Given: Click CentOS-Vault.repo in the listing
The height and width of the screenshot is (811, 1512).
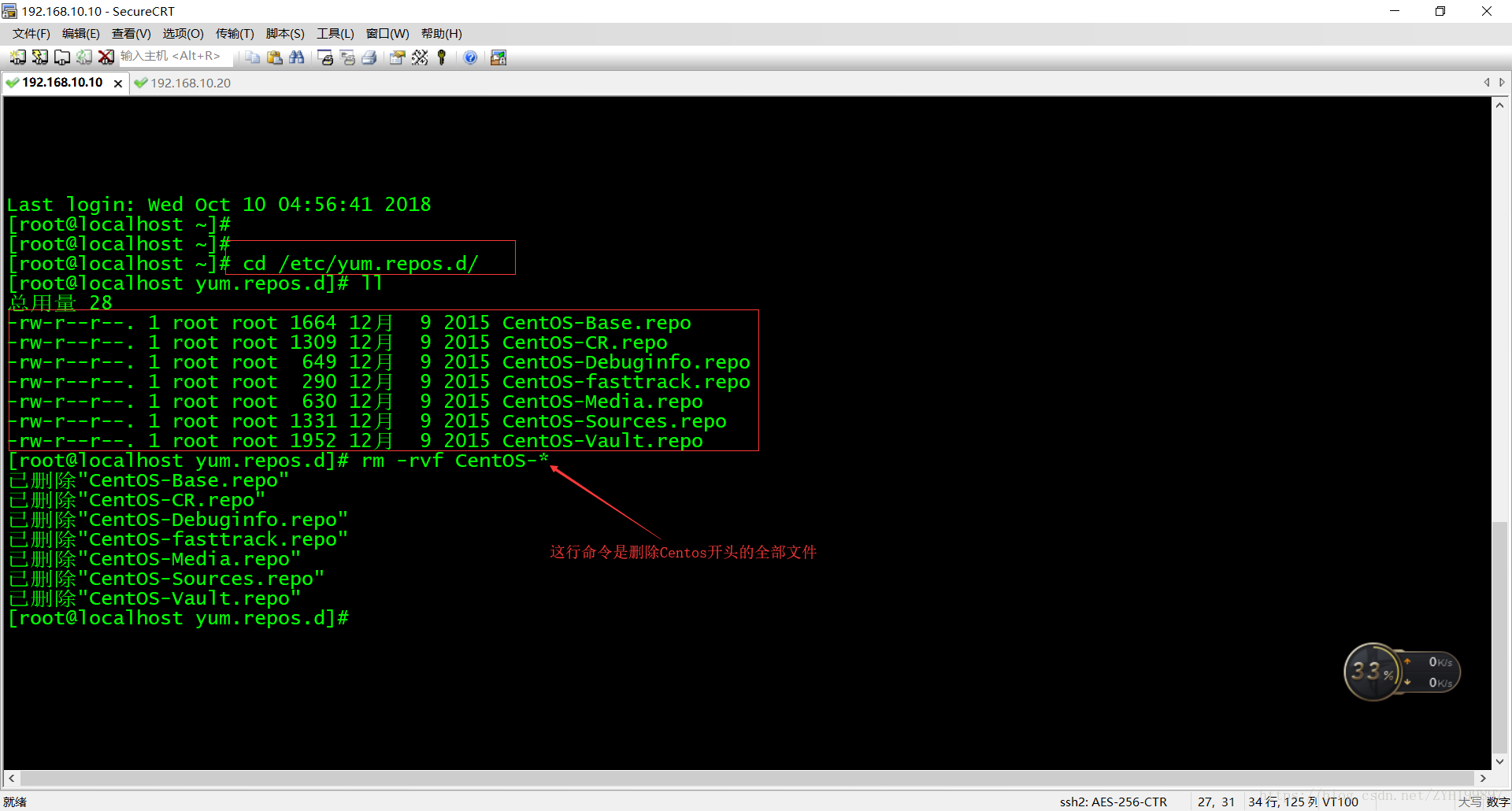Looking at the screenshot, I should coord(602,441).
